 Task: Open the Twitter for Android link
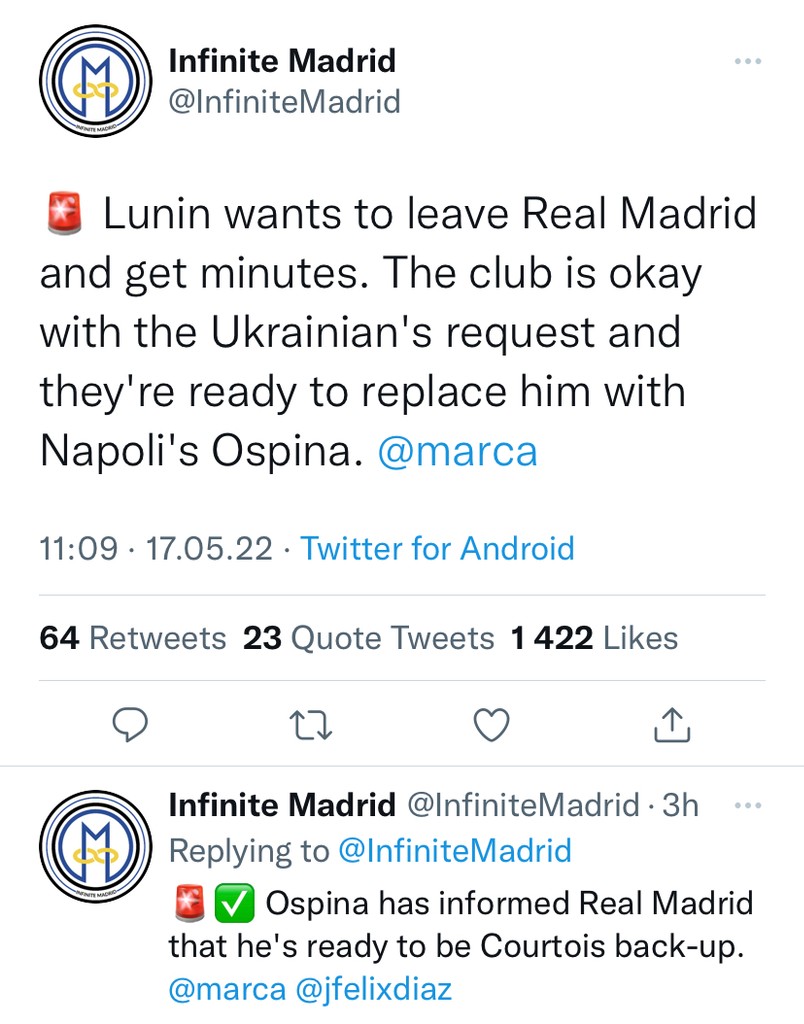(437, 548)
